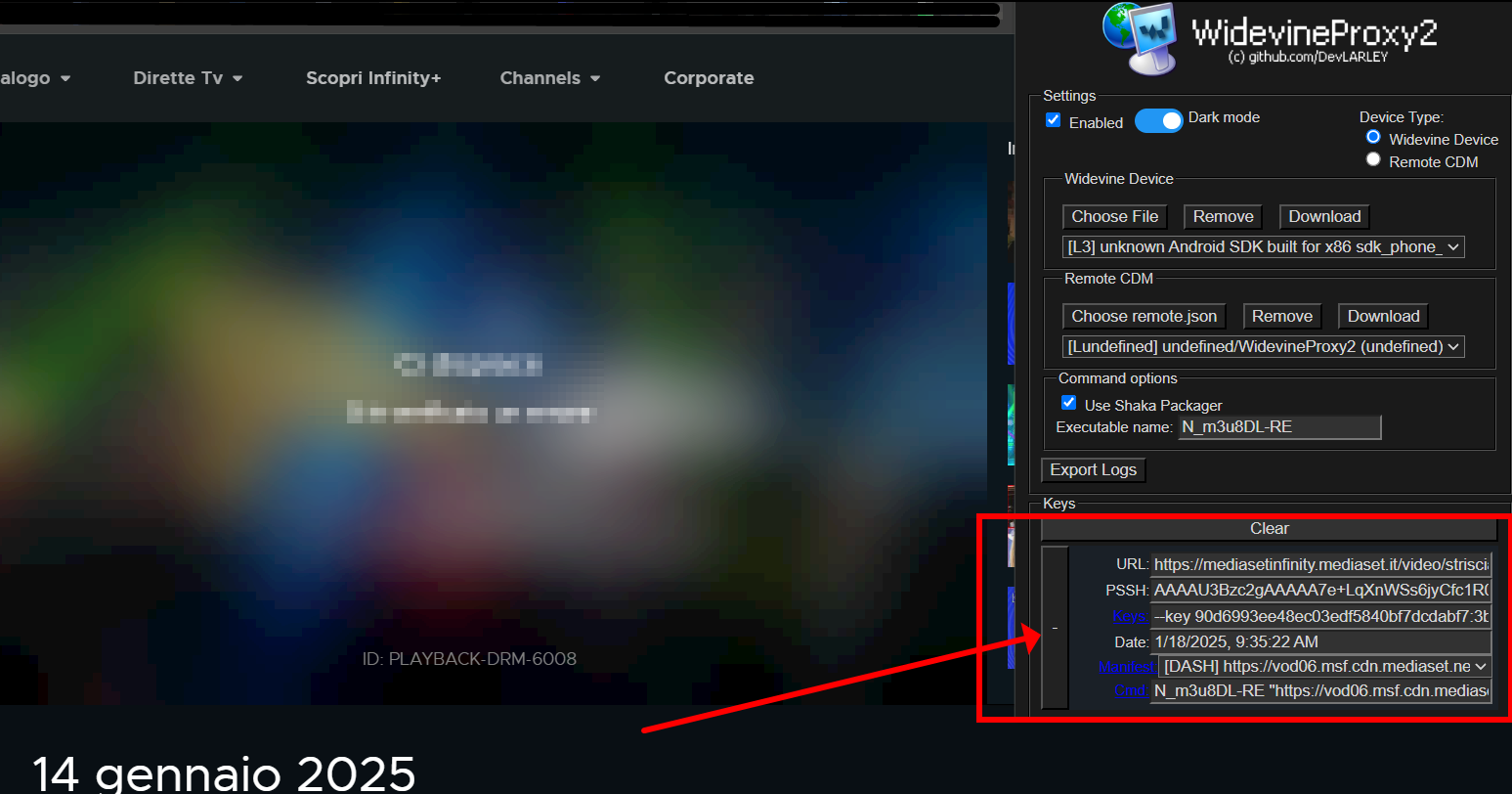Screen dimensions: 1512x794
Task: Open the [L3] unknown Android SDK device dropdown
Action: [x=1263, y=247]
